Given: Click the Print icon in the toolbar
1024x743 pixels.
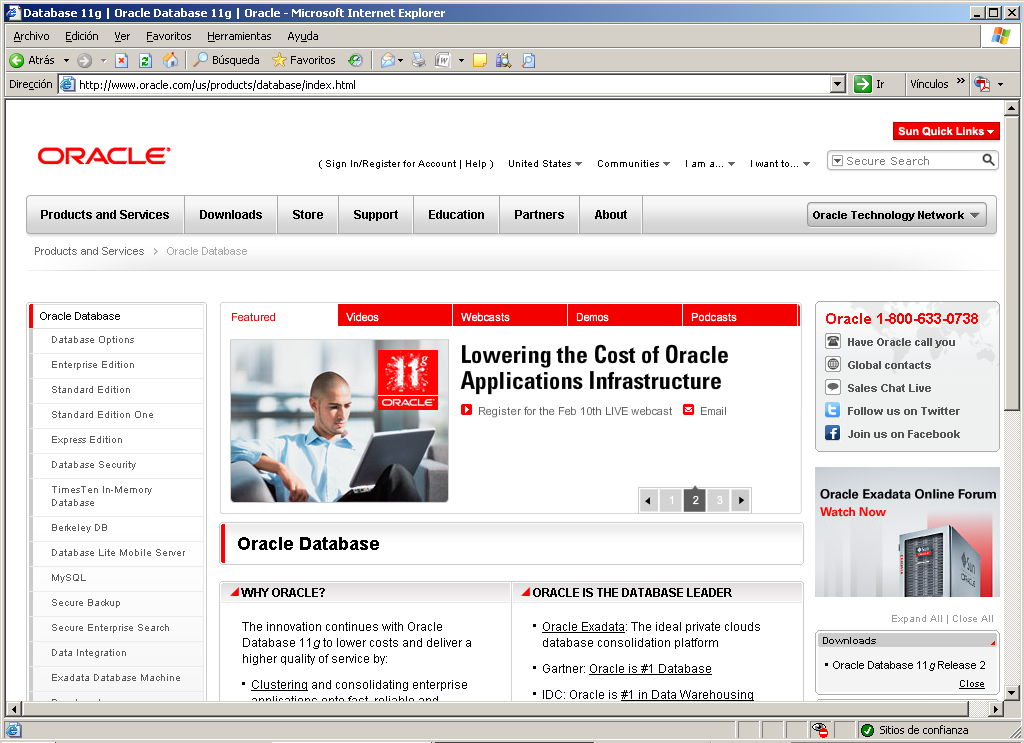Looking at the screenshot, I should click(x=419, y=60).
